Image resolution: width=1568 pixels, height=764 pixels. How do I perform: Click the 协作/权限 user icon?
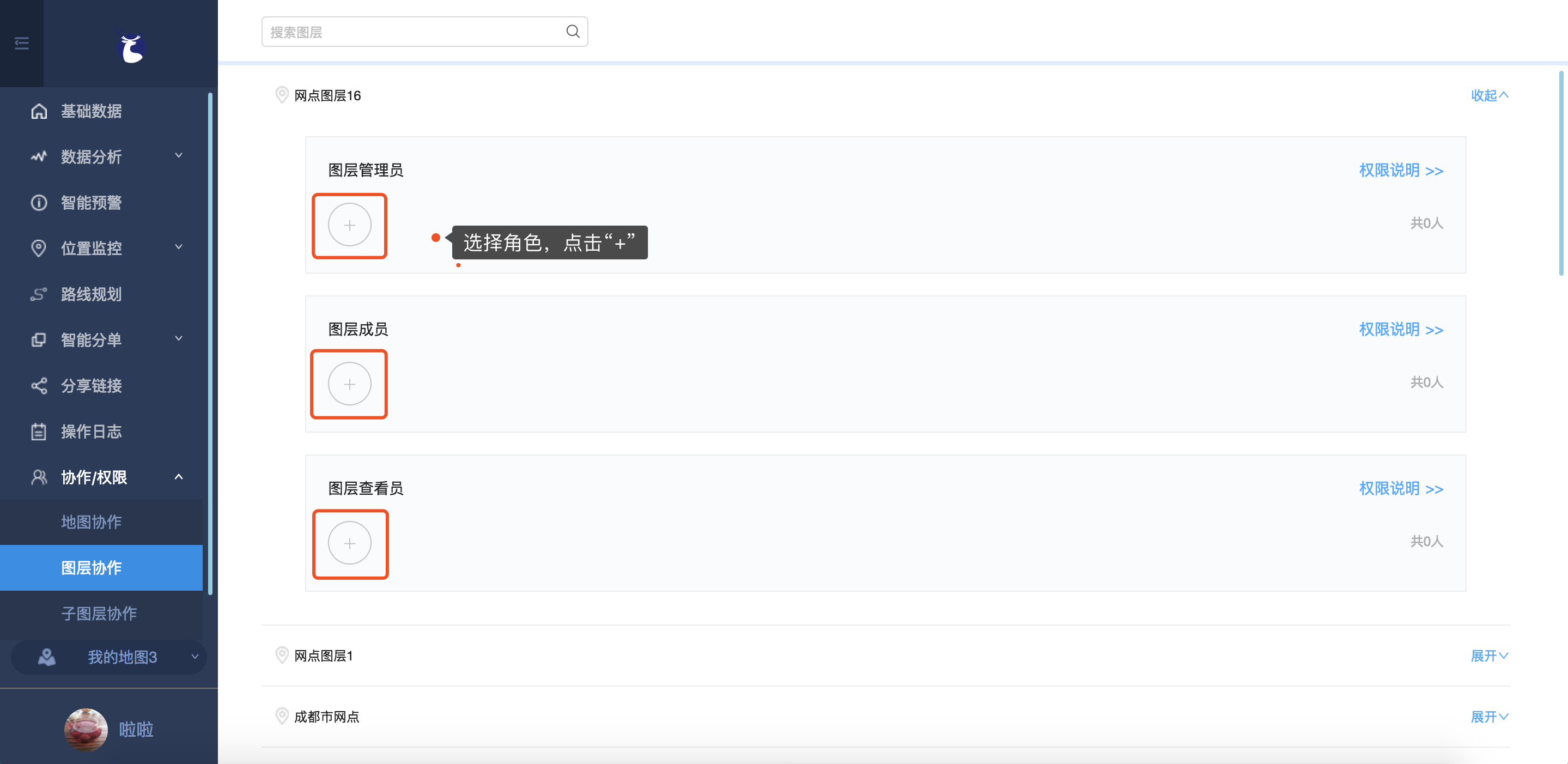(39, 477)
